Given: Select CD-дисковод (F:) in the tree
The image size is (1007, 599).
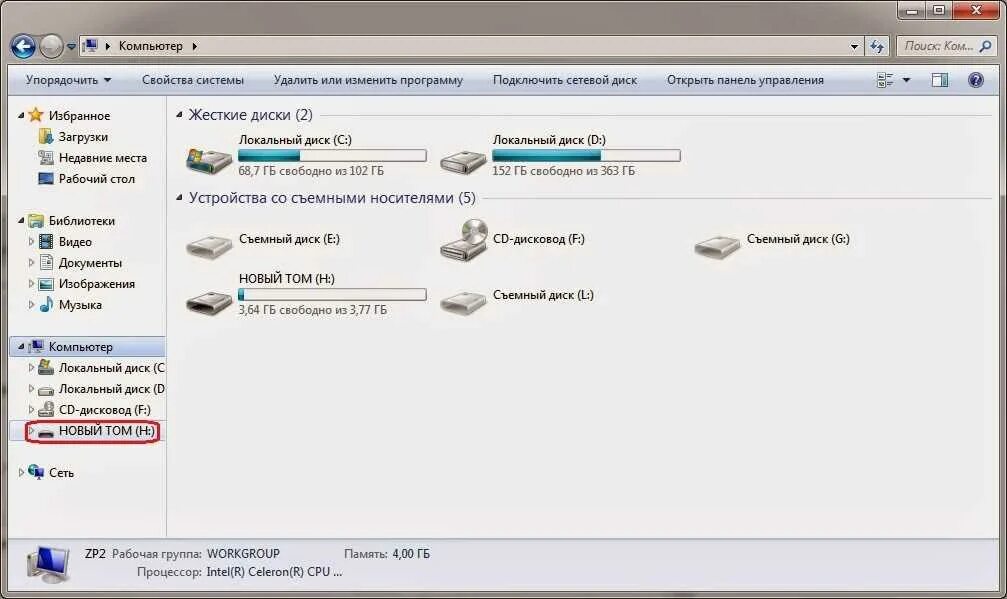Looking at the screenshot, I should (x=105, y=410).
